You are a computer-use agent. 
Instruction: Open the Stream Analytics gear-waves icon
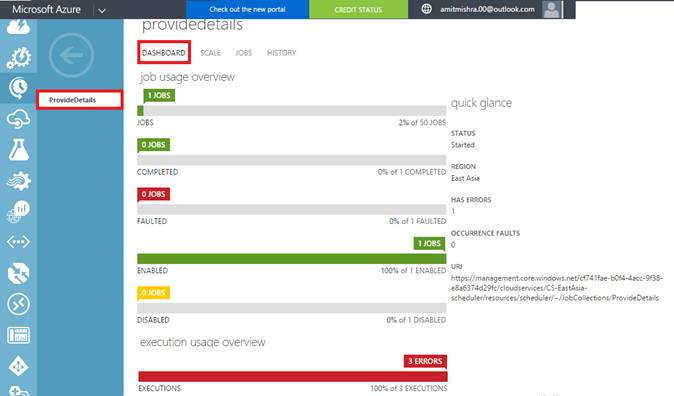[18, 181]
